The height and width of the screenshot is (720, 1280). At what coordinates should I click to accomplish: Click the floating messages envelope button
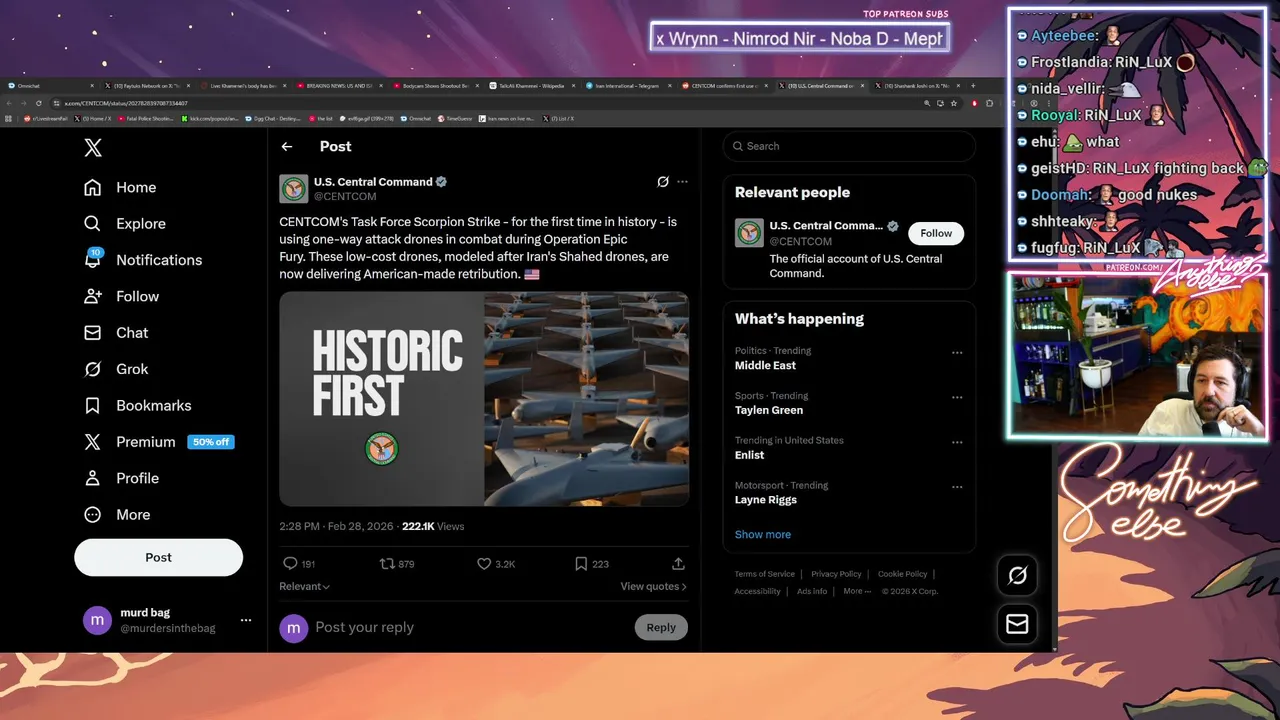click(x=1017, y=624)
